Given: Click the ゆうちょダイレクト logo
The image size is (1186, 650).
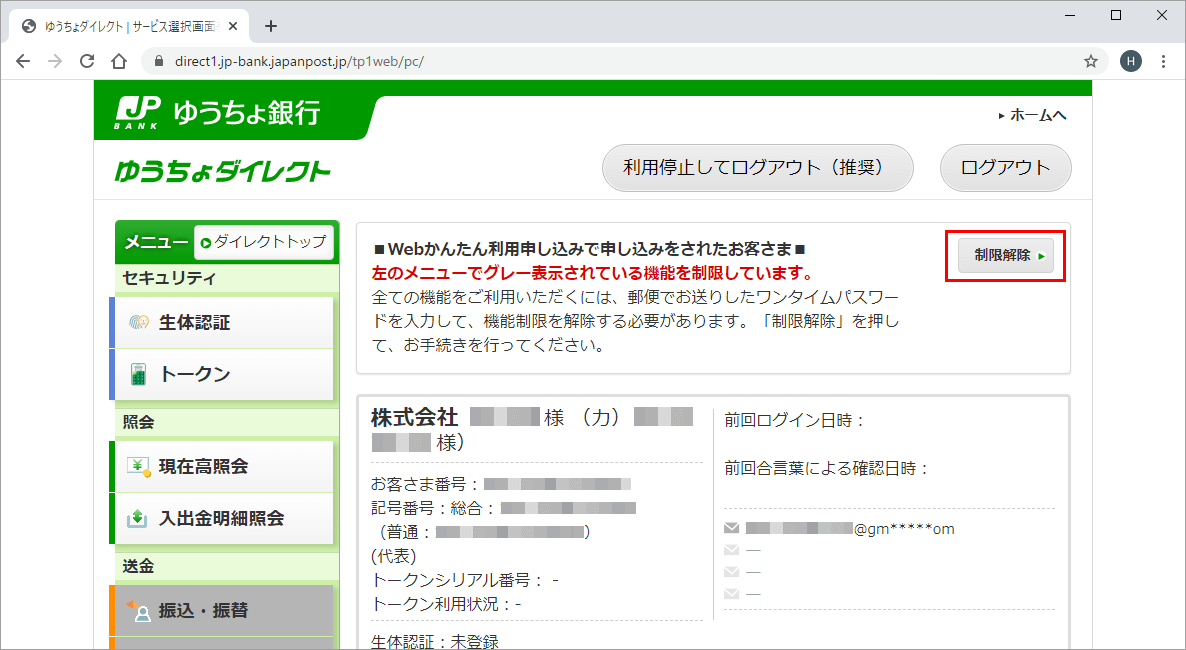Looking at the screenshot, I should pos(222,172).
